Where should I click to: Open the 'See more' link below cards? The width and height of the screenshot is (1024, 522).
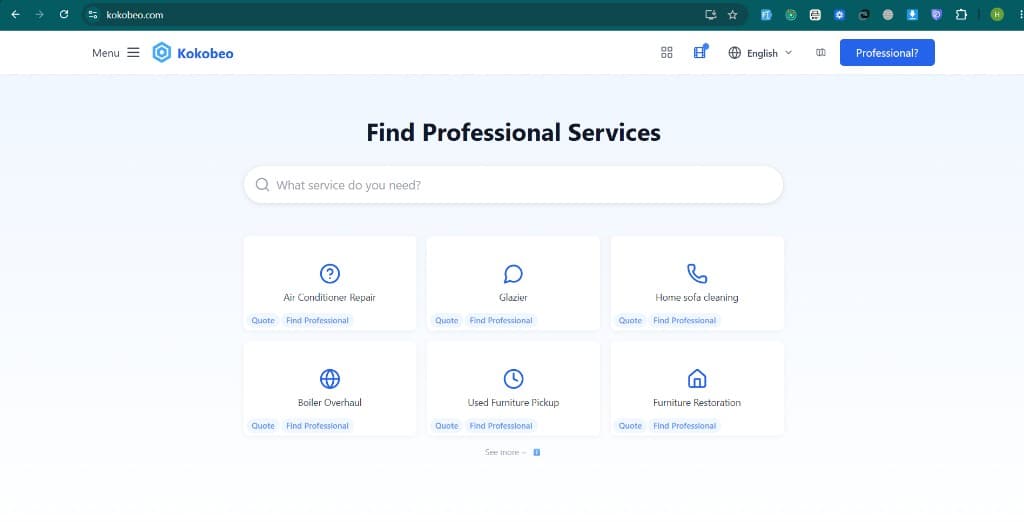tap(504, 452)
